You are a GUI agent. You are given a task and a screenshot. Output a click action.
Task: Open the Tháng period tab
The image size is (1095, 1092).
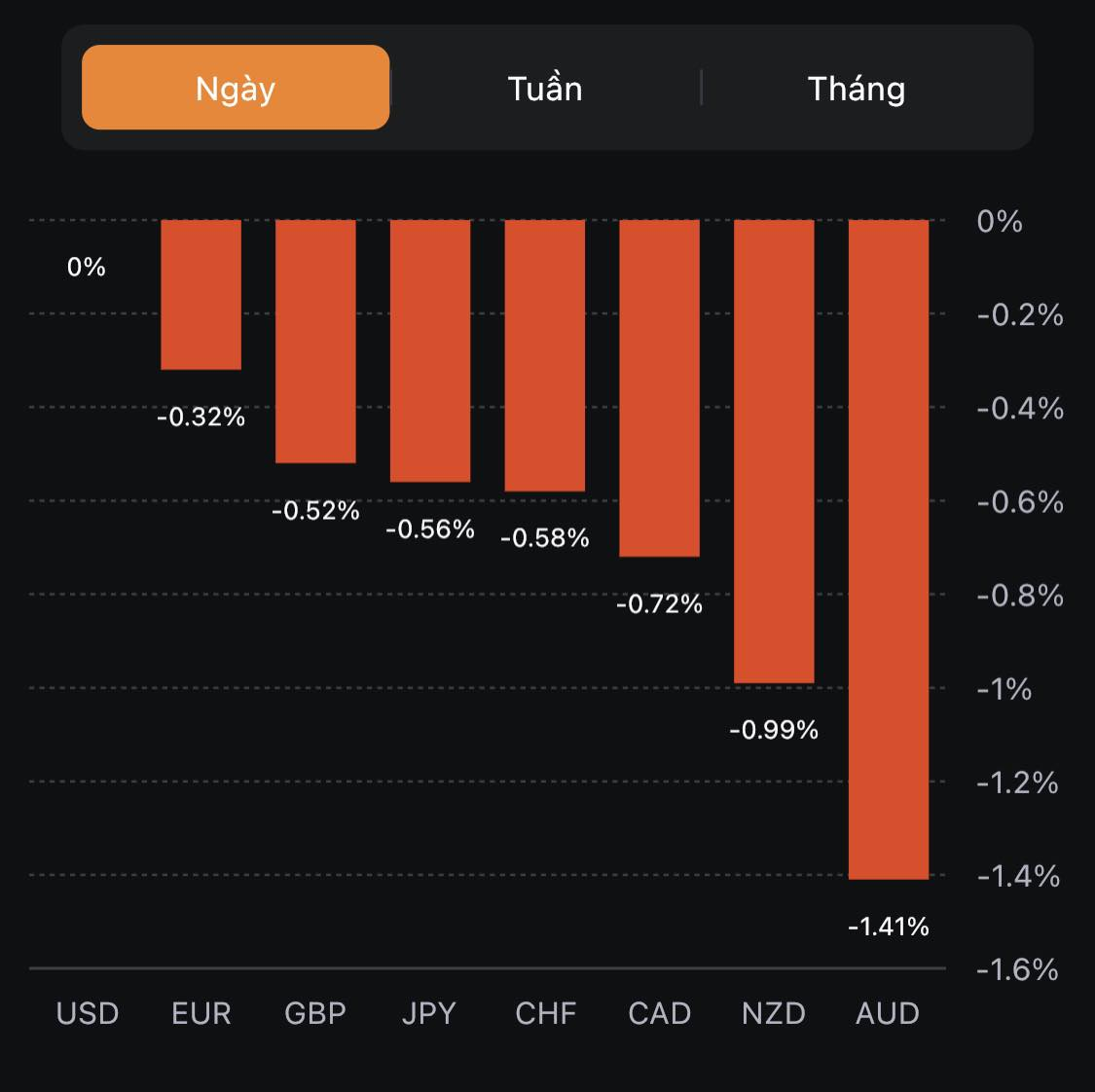pyautogui.click(x=857, y=89)
